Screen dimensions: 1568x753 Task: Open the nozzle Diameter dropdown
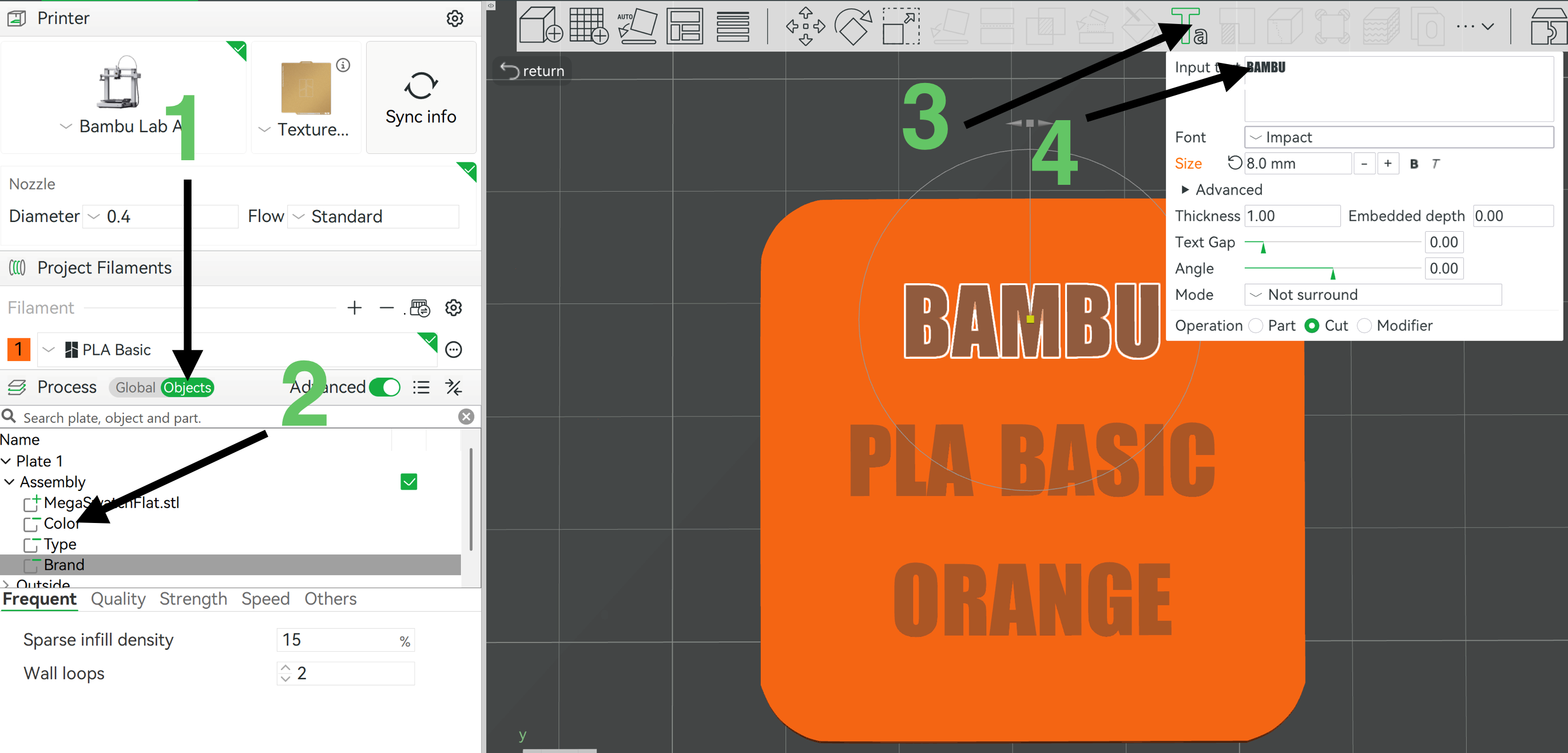pos(160,217)
